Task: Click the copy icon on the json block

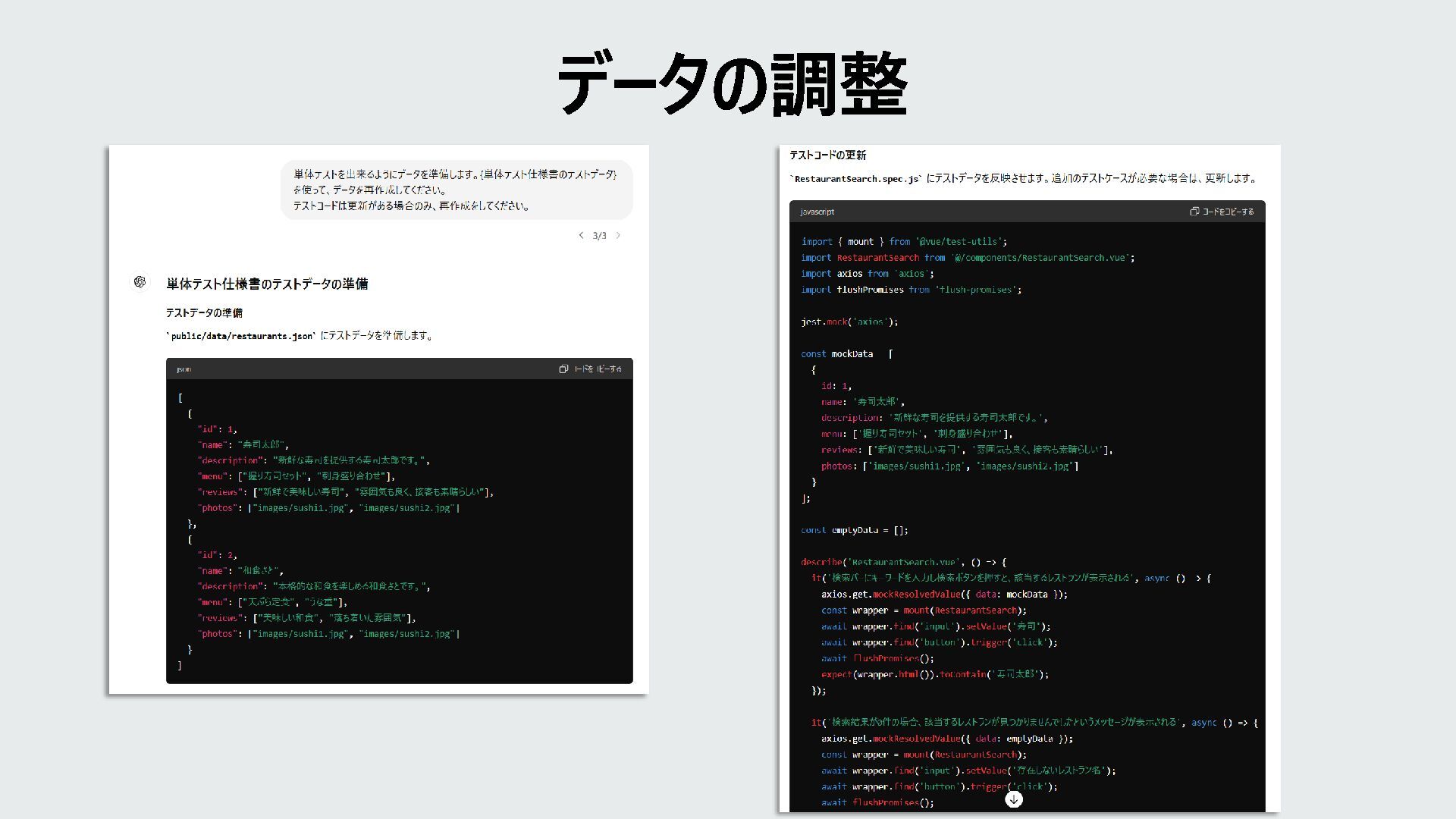Action: pos(563,369)
